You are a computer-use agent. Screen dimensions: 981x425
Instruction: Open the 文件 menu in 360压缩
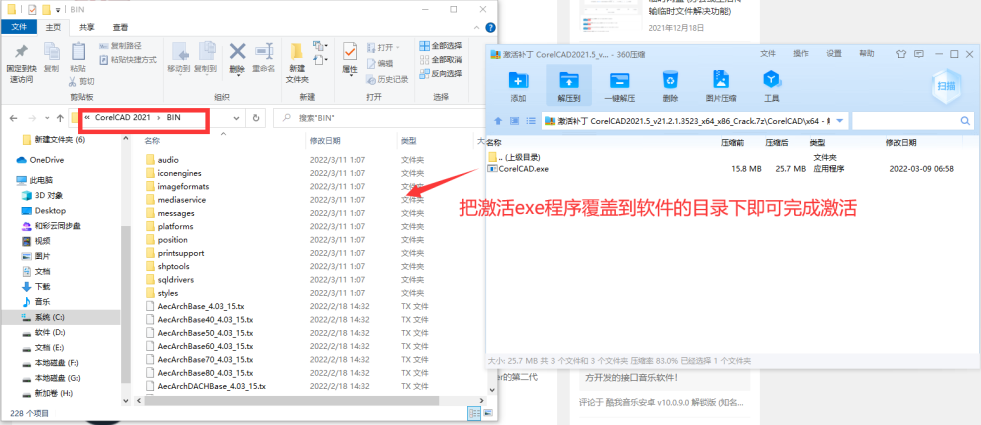point(768,54)
